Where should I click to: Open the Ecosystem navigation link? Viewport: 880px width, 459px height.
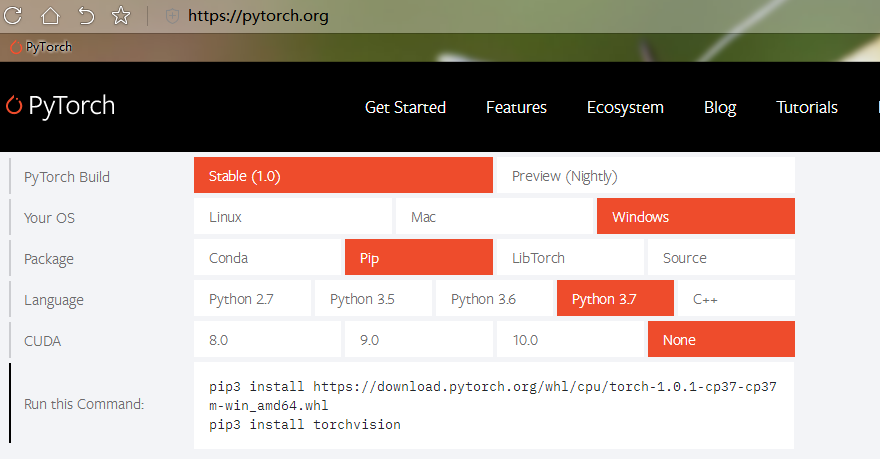pos(625,107)
